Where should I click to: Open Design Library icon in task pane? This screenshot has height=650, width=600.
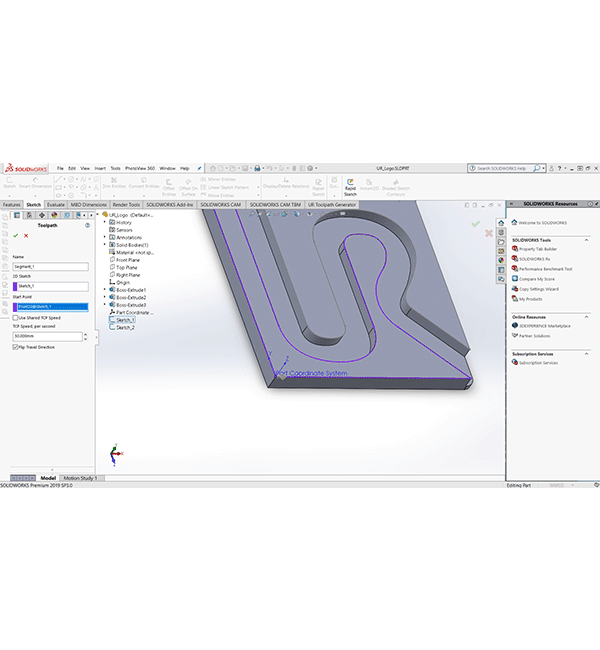[x=501, y=233]
